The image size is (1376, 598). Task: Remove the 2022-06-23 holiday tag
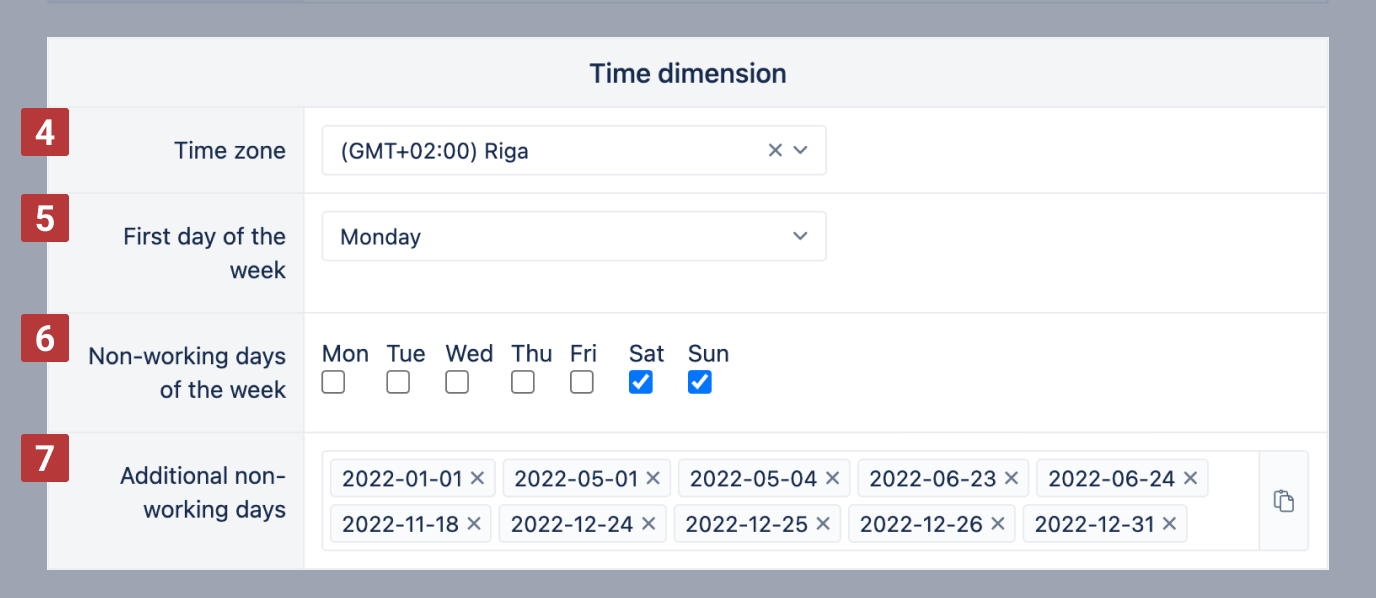click(1011, 479)
